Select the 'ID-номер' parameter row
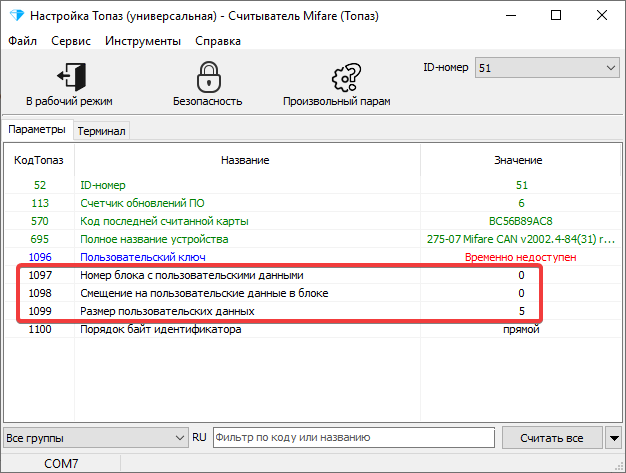The height and width of the screenshot is (473, 626). (x=313, y=185)
